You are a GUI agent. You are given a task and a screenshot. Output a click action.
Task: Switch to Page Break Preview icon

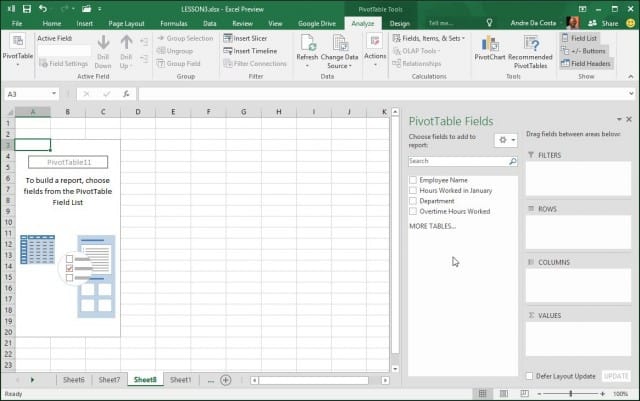[524, 394]
